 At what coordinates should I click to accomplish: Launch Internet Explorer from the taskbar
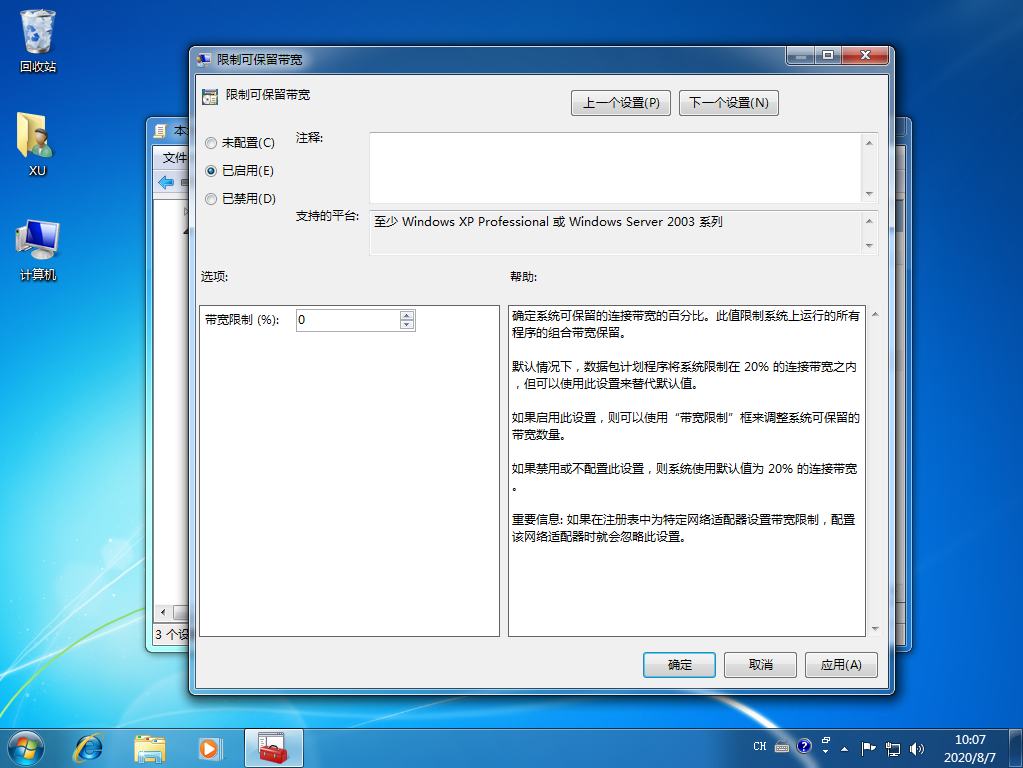coord(89,747)
